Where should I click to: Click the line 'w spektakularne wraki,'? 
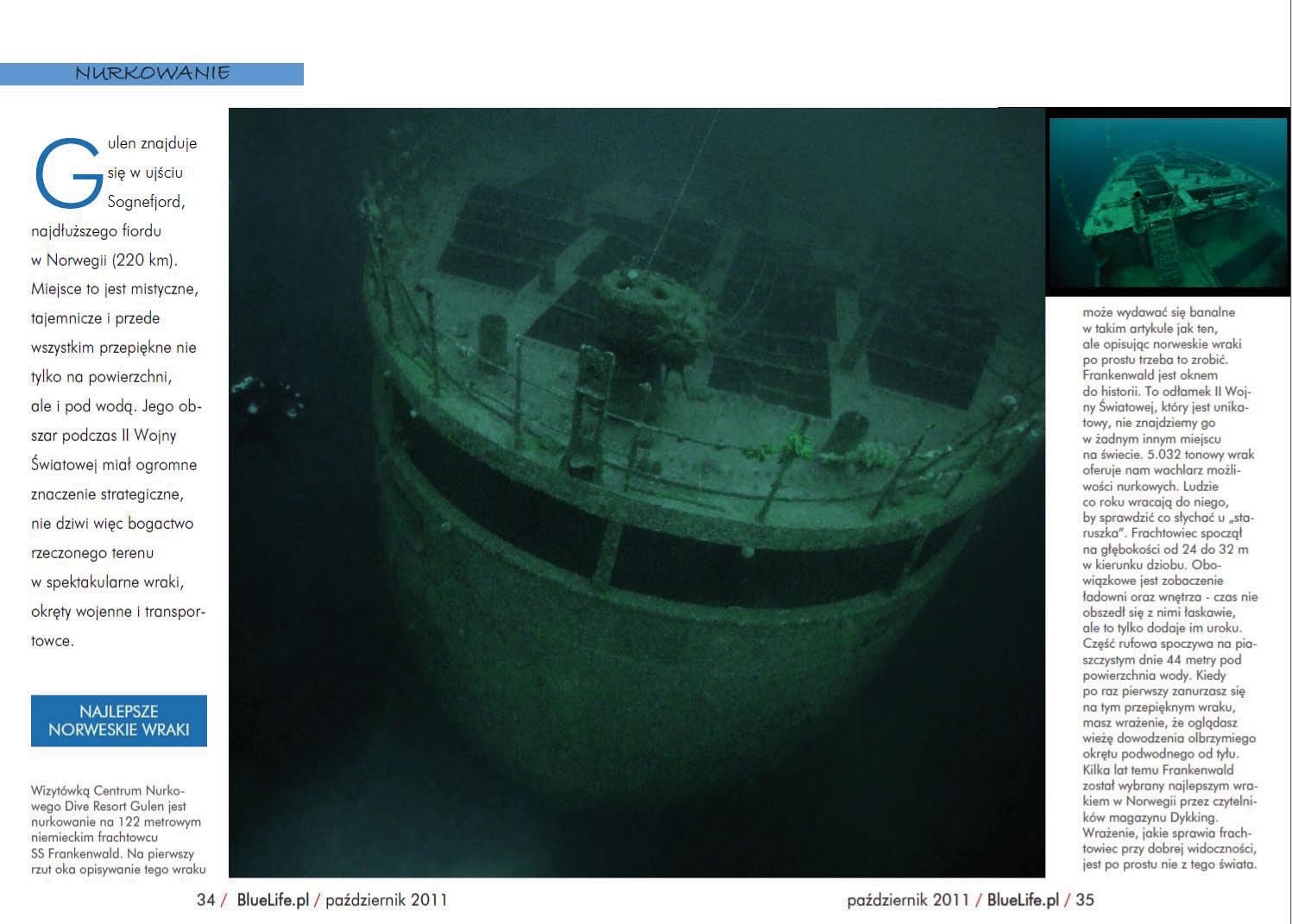click(107, 582)
